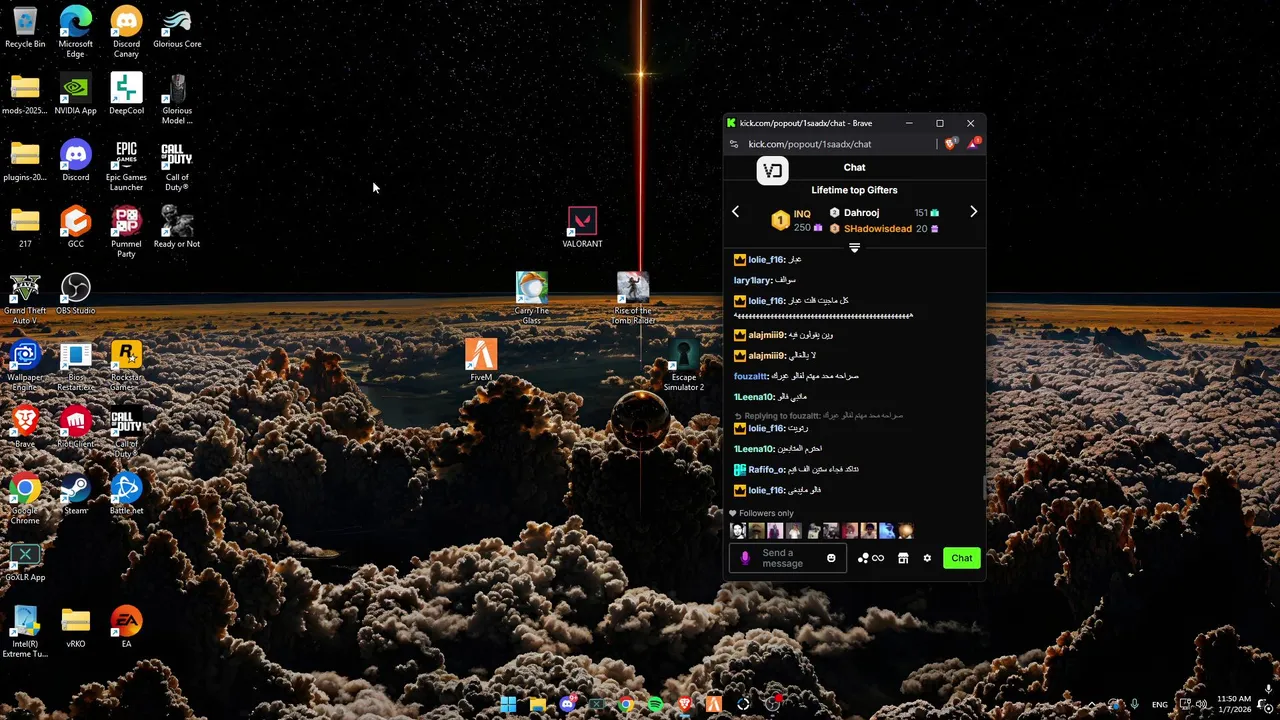The height and width of the screenshot is (720, 1280).
Task: Open the lolie_f16 username in the first message
Action: [x=766, y=260]
